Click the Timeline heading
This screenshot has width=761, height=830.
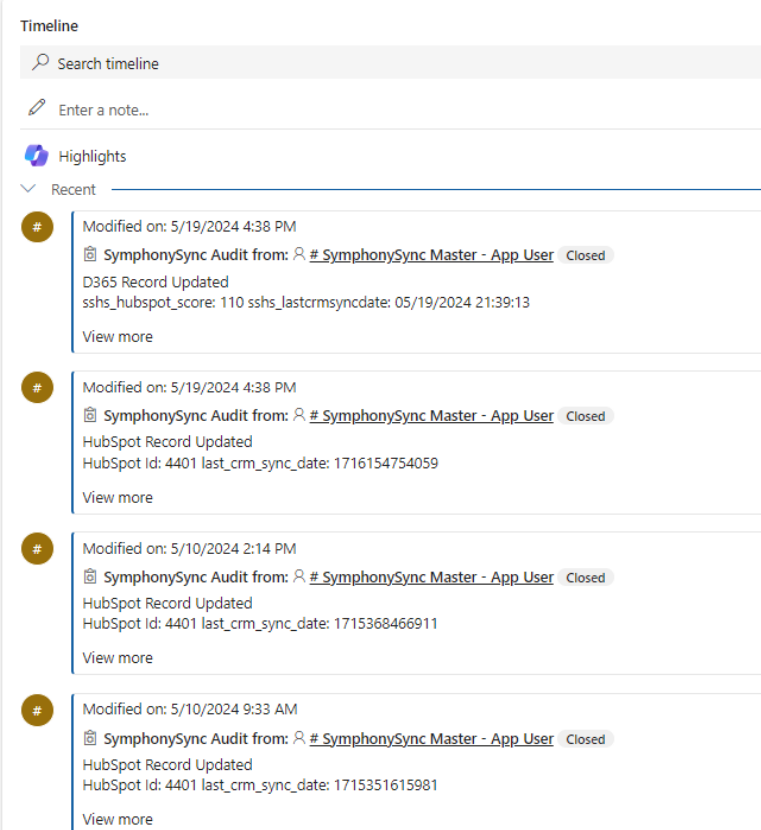tap(49, 26)
